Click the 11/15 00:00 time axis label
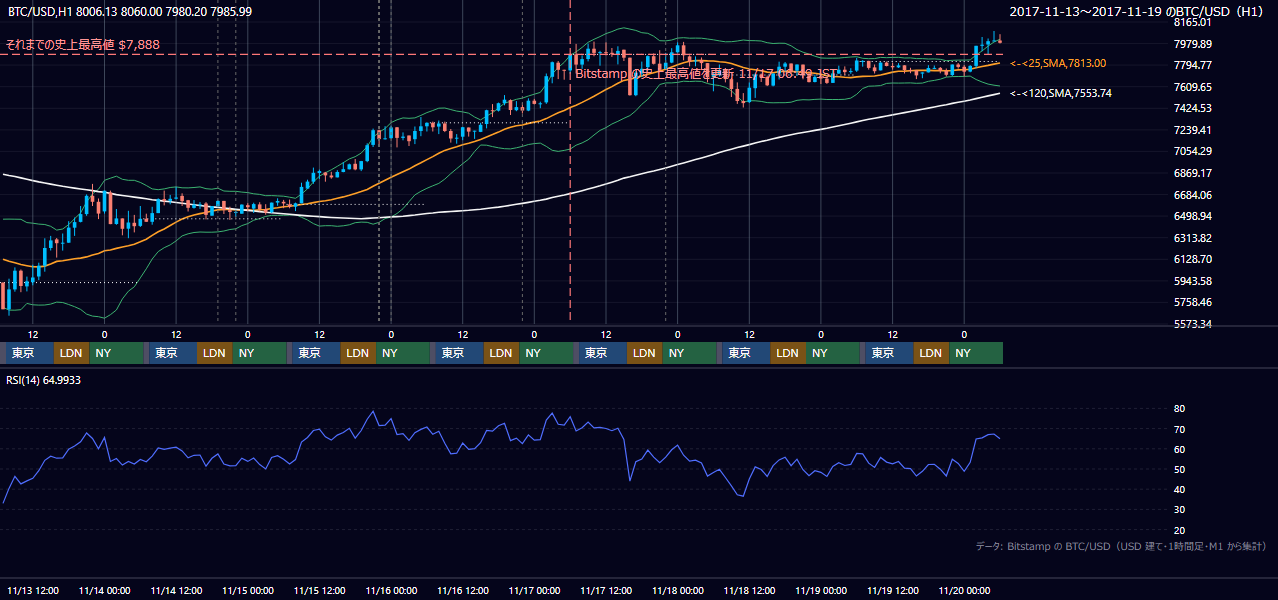1278x600 pixels. tap(248, 590)
